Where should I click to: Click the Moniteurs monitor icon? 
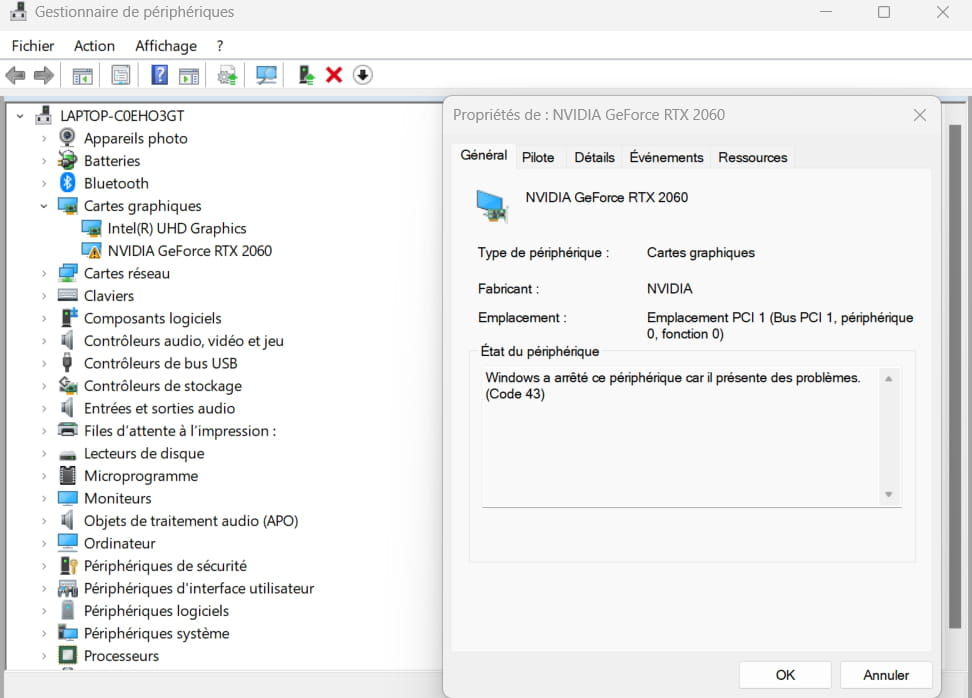point(68,498)
